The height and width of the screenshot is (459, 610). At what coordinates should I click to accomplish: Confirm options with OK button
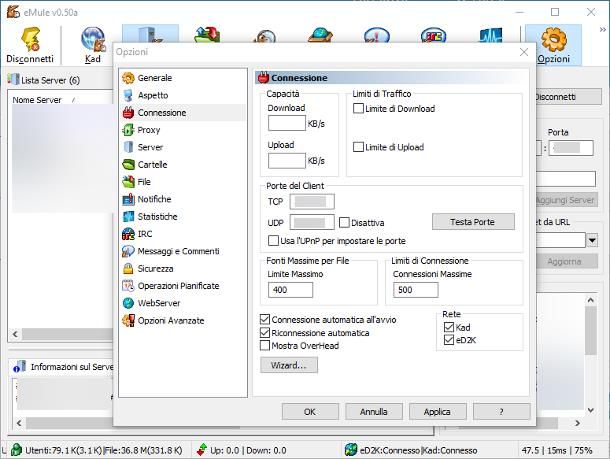pyautogui.click(x=310, y=412)
